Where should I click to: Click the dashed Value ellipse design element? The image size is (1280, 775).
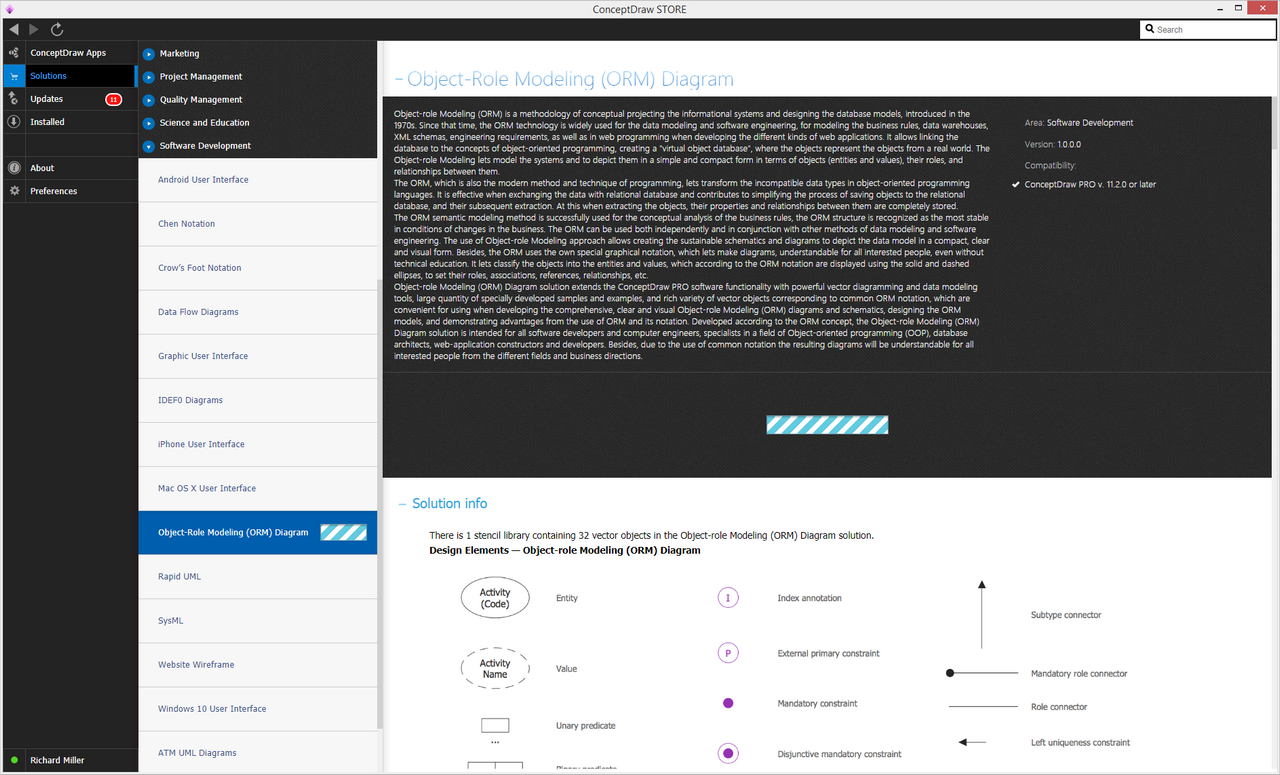tap(494, 668)
